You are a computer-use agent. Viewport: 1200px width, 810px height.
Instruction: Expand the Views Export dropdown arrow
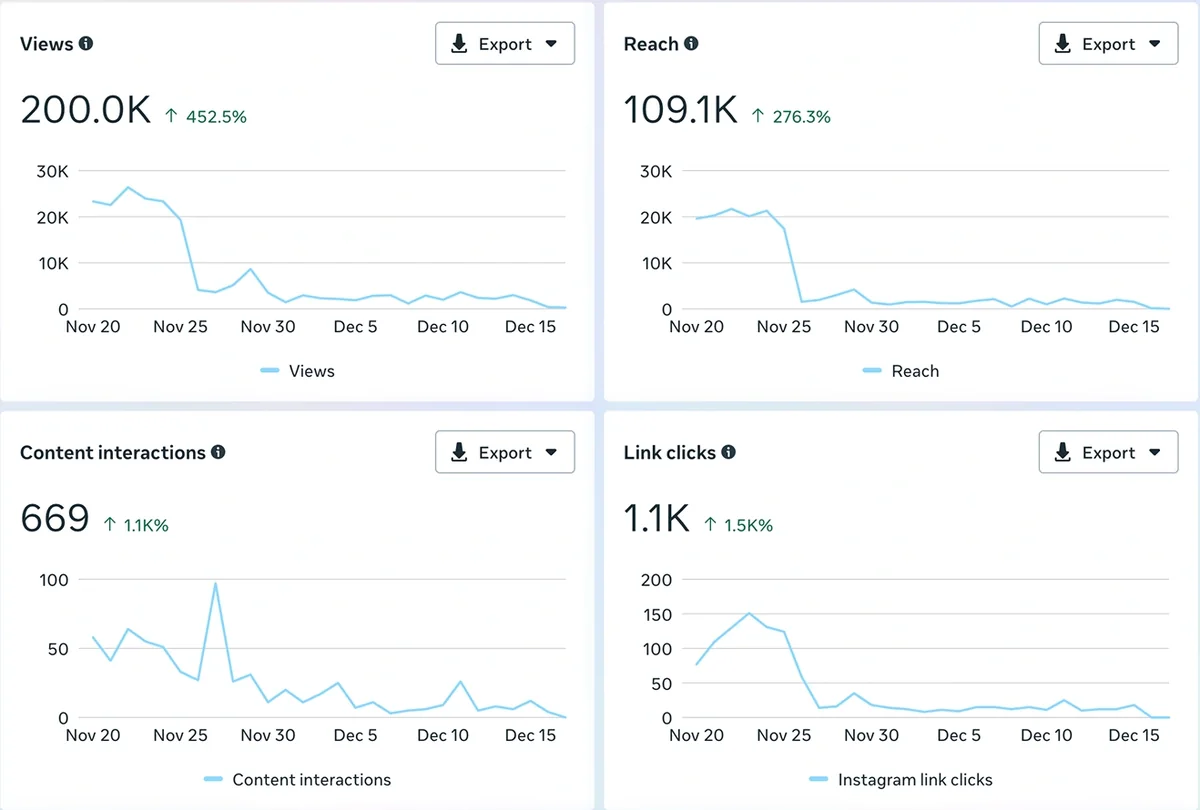(551, 44)
